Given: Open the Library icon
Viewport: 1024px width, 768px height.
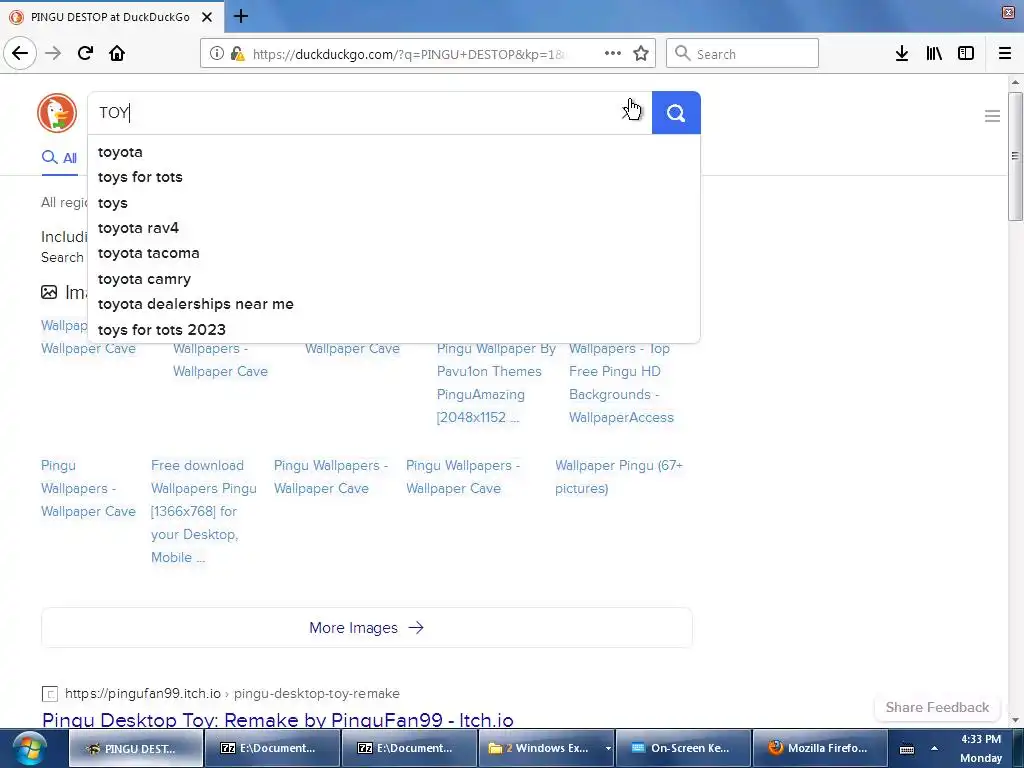Looking at the screenshot, I should click(934, 54).
